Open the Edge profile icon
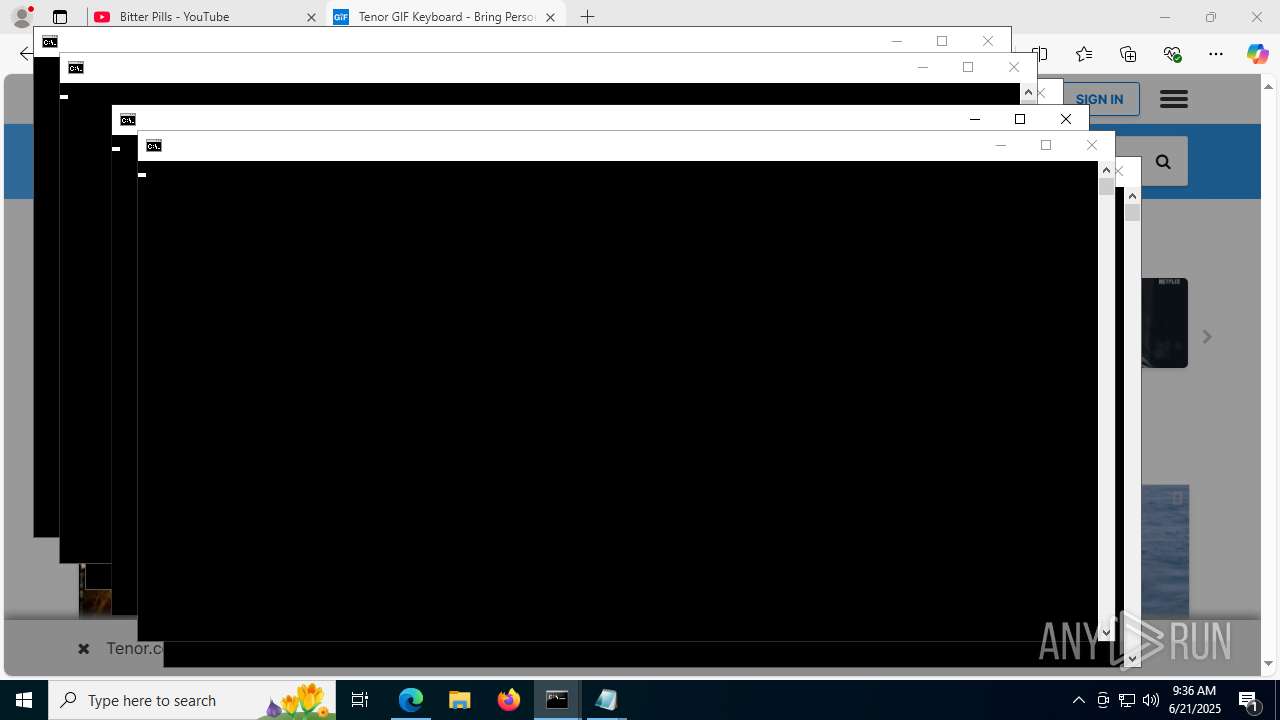1280x720 pixels. (x=22, y=16)
